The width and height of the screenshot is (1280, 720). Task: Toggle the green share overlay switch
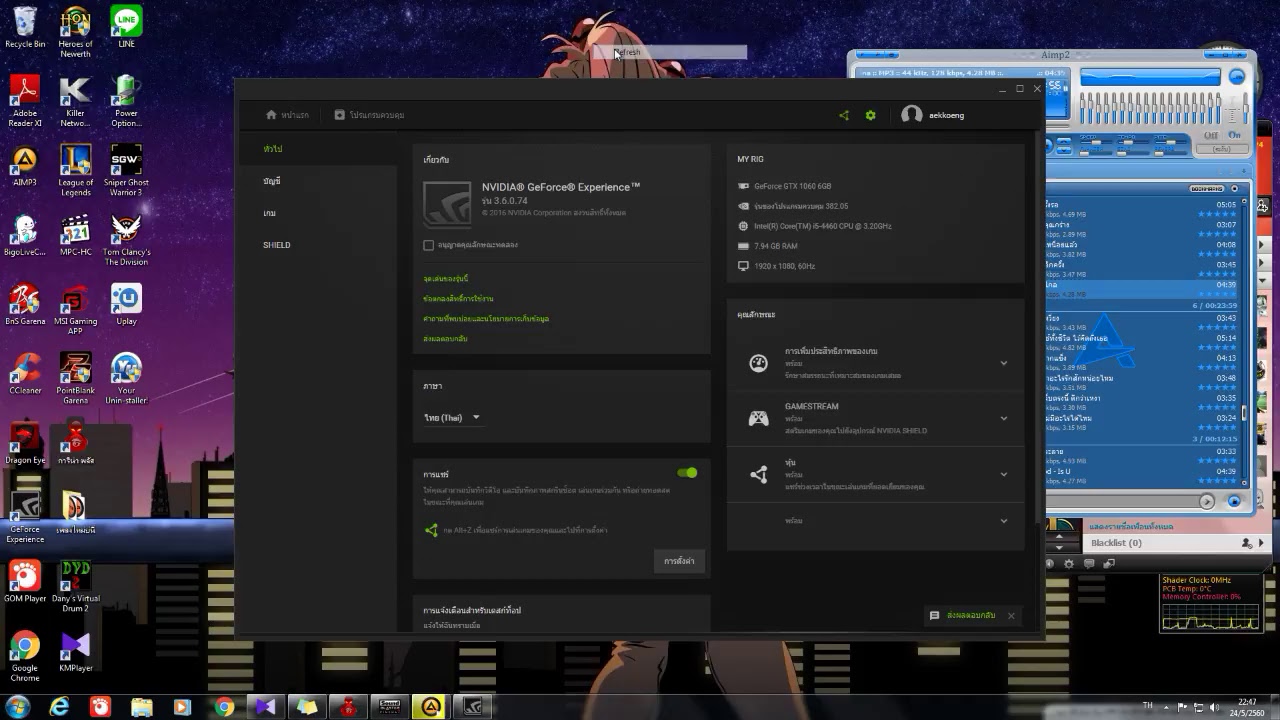pyautogui.click(x=687, y=473)
